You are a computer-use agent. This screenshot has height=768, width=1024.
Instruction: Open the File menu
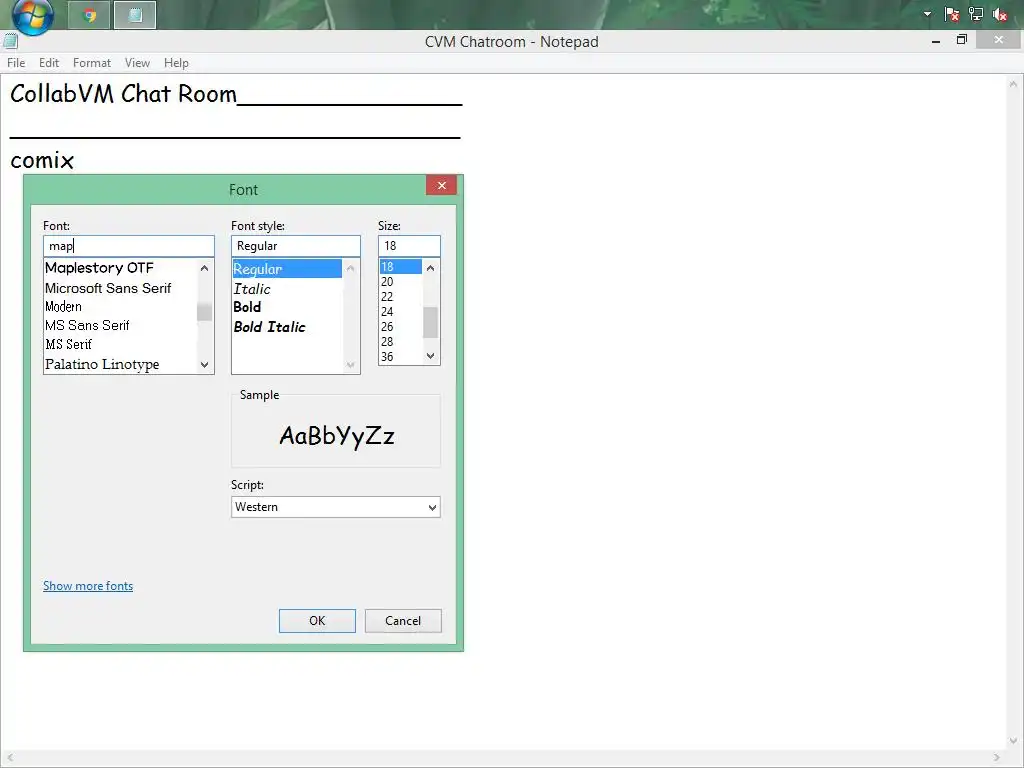(x=16, y=63)
